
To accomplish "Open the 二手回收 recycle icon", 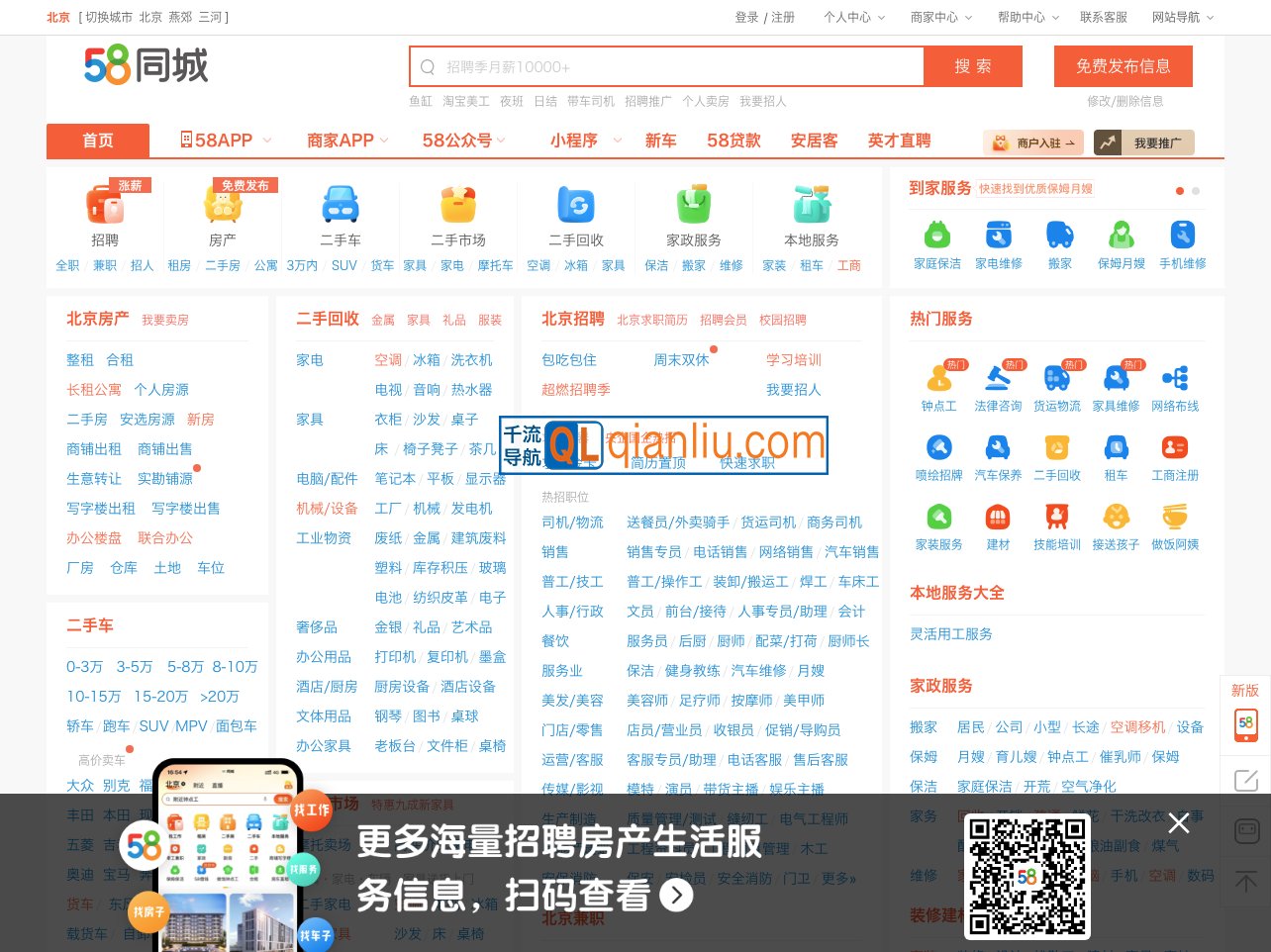I will tap(576, 205).
